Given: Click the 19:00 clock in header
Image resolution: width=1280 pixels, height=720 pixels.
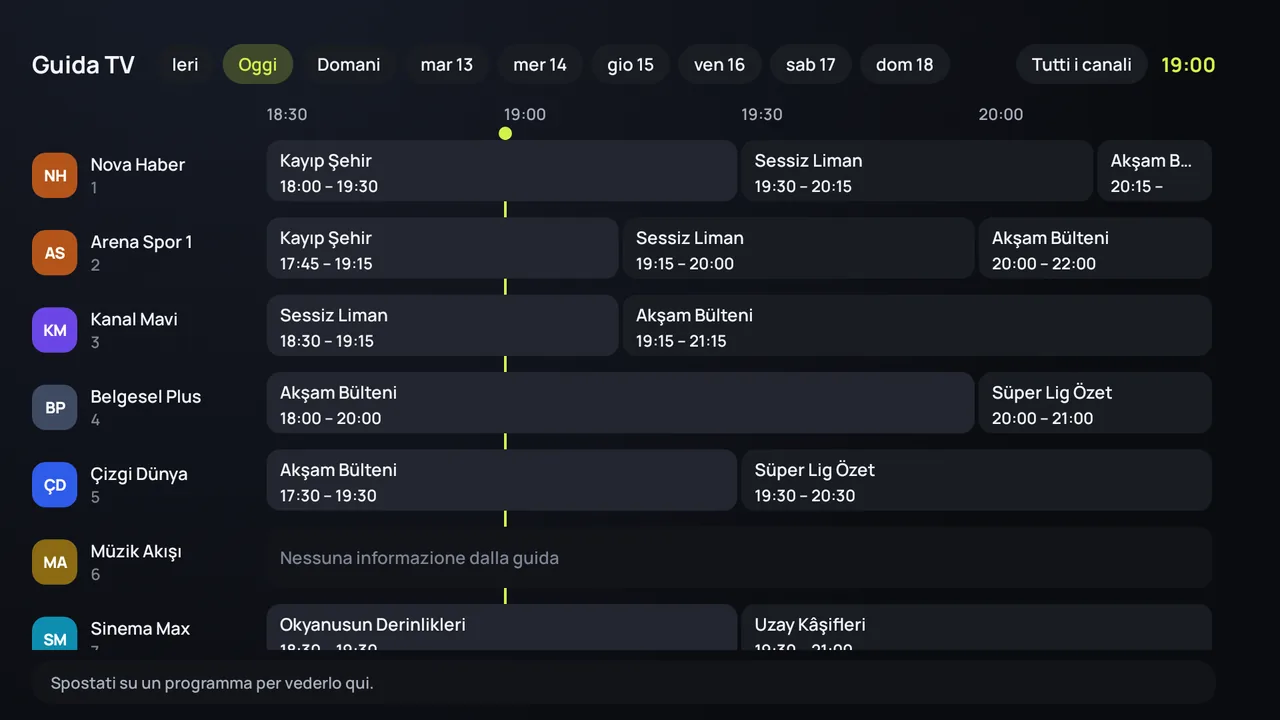Looking at the screenshot, I should (1188, 65).
